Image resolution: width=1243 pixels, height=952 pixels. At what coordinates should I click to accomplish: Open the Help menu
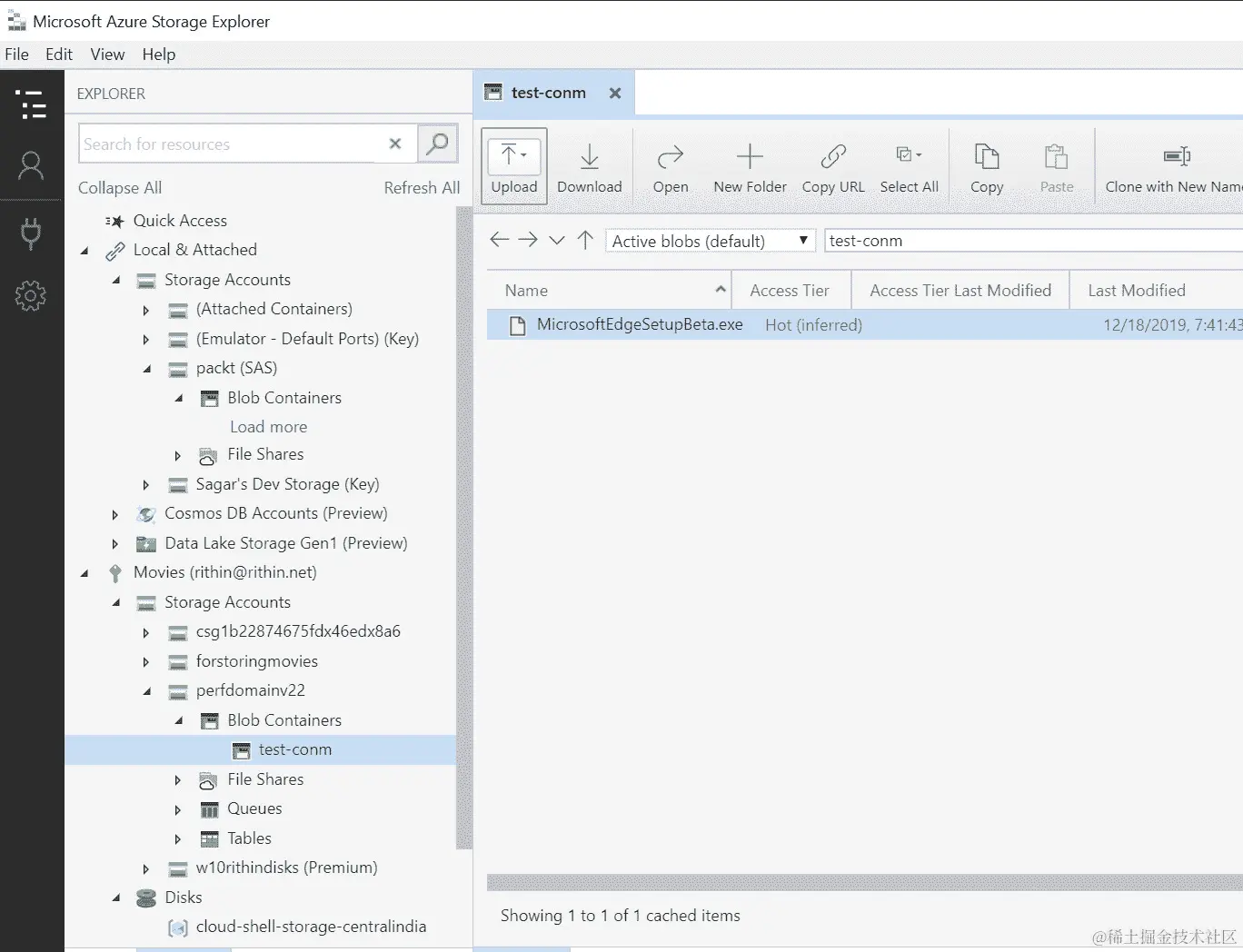[x=159, y=55]
